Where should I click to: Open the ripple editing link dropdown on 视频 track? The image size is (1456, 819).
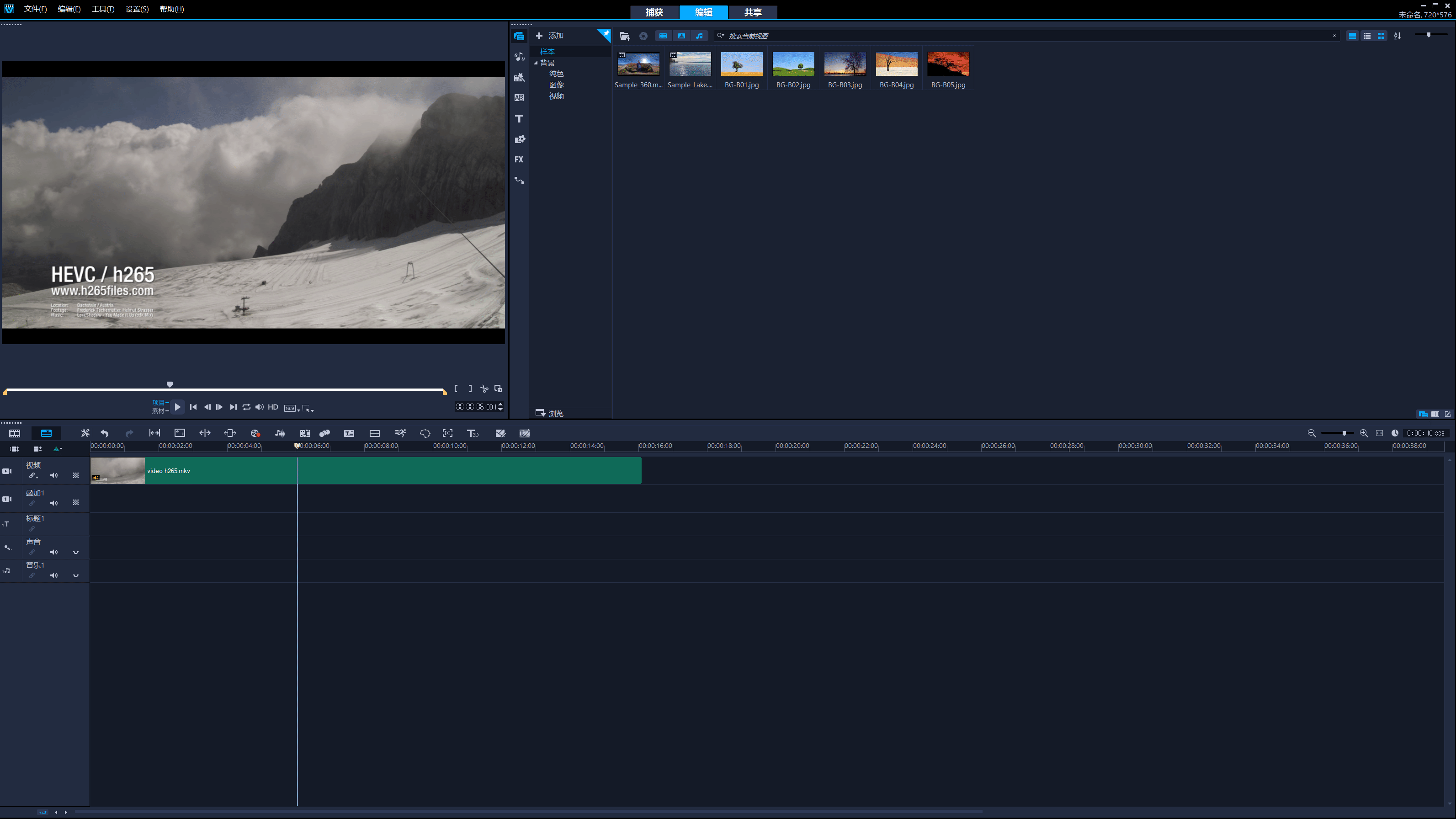(33, 475)
